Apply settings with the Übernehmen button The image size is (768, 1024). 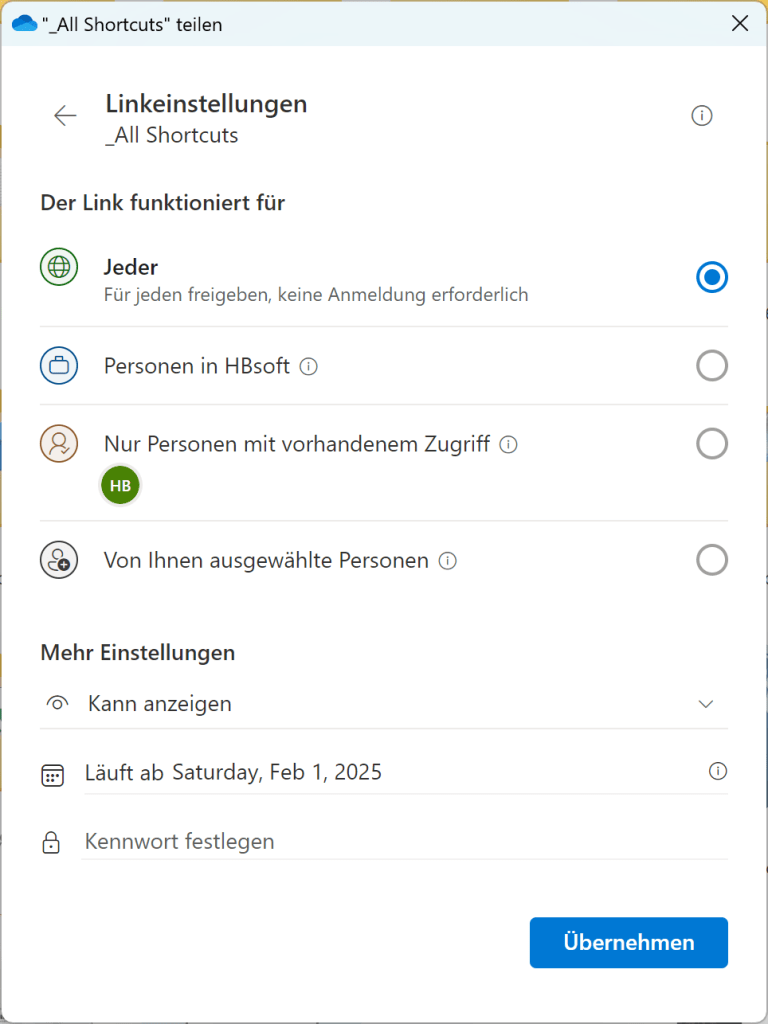628,942
